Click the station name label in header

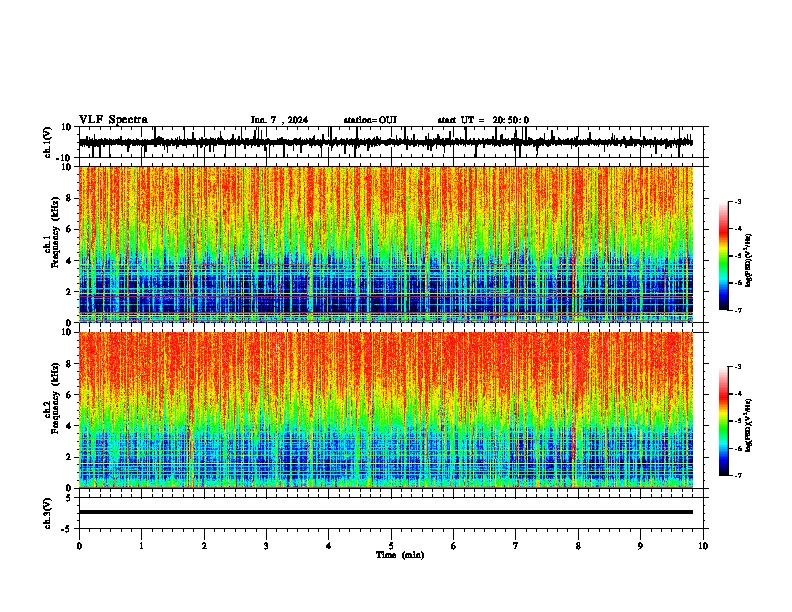370,120
